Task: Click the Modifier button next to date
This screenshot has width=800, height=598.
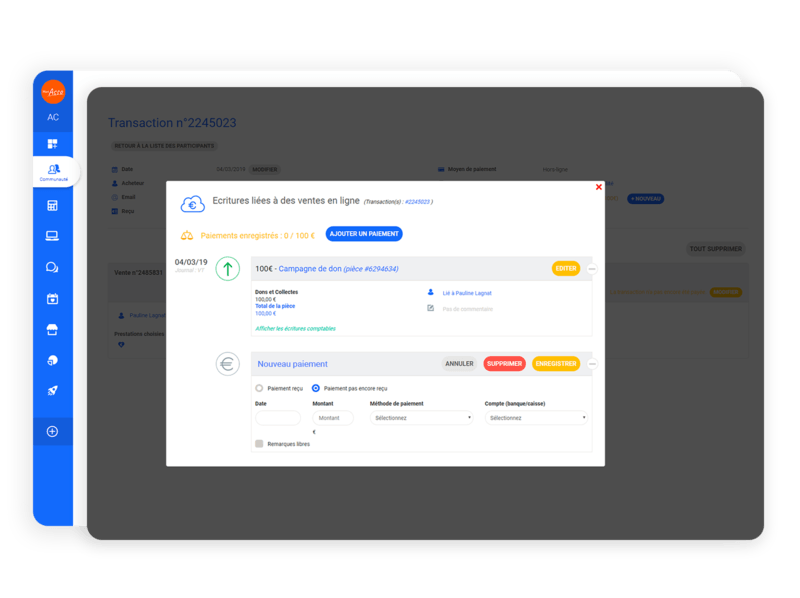Action: tap(265, 169)
